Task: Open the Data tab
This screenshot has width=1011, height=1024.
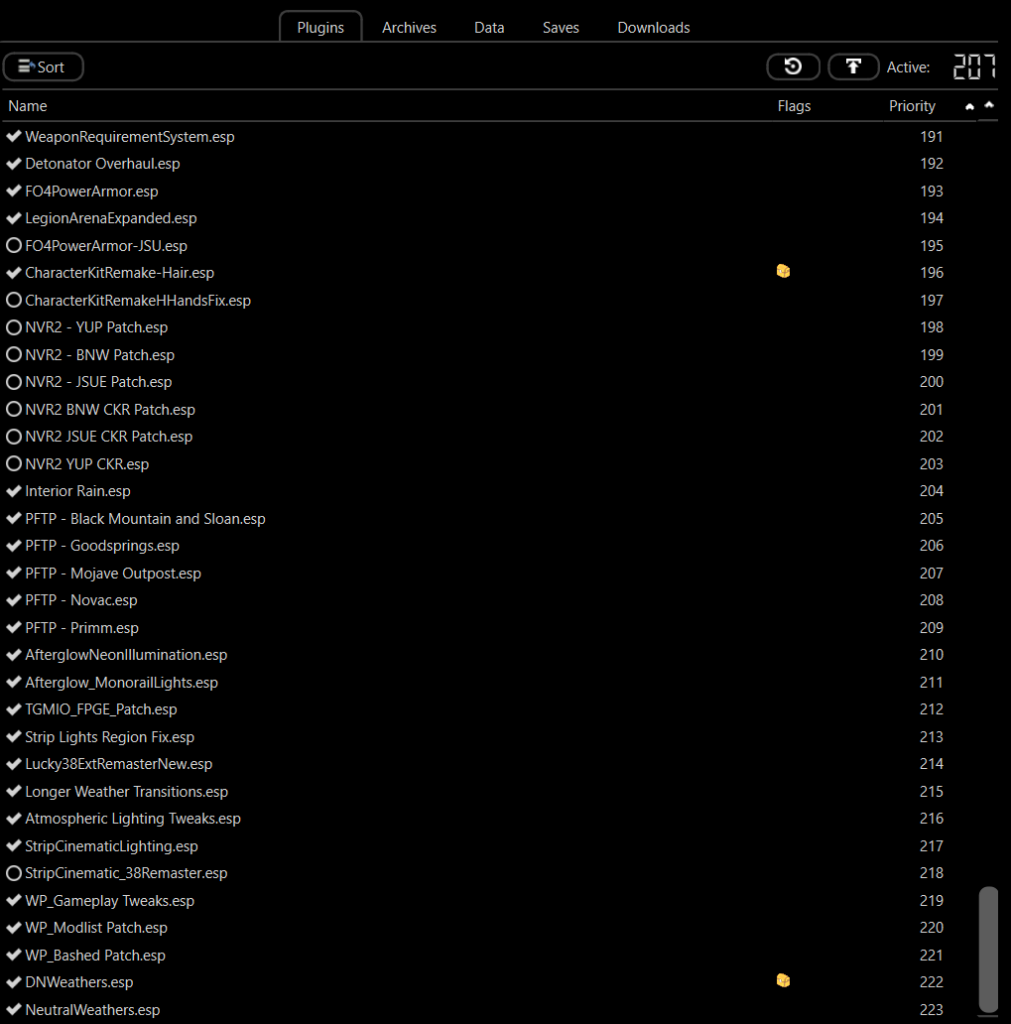Action: (489, 27)
